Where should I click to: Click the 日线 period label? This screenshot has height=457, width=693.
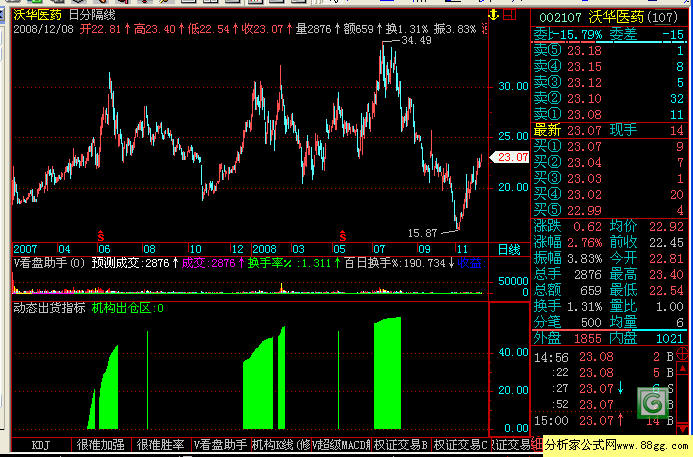click(509, 250)
